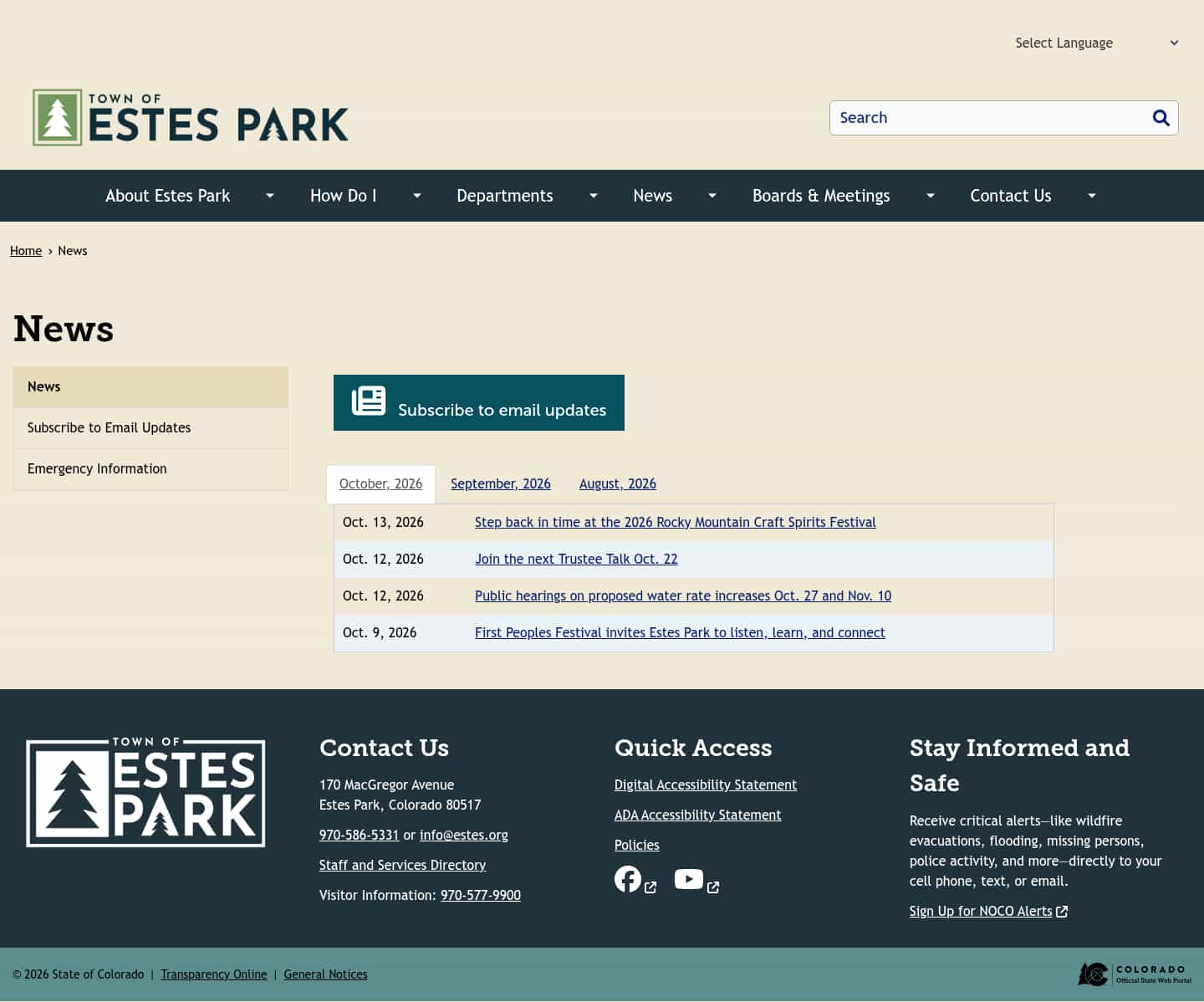The image size is (1204, 1002).
Task: Expand the Departments submenu arrow
Action: coord(594,196)
